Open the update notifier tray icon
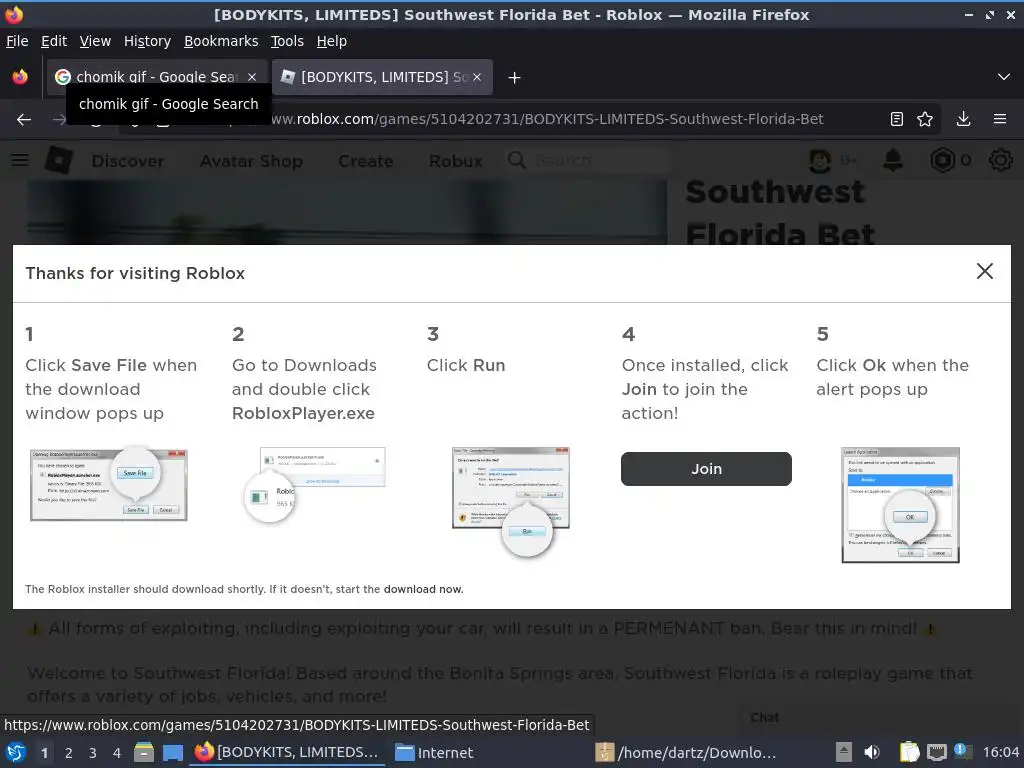Image resolution: width=1024 pixels, height=768 pixels. click(x=962, y=751)
